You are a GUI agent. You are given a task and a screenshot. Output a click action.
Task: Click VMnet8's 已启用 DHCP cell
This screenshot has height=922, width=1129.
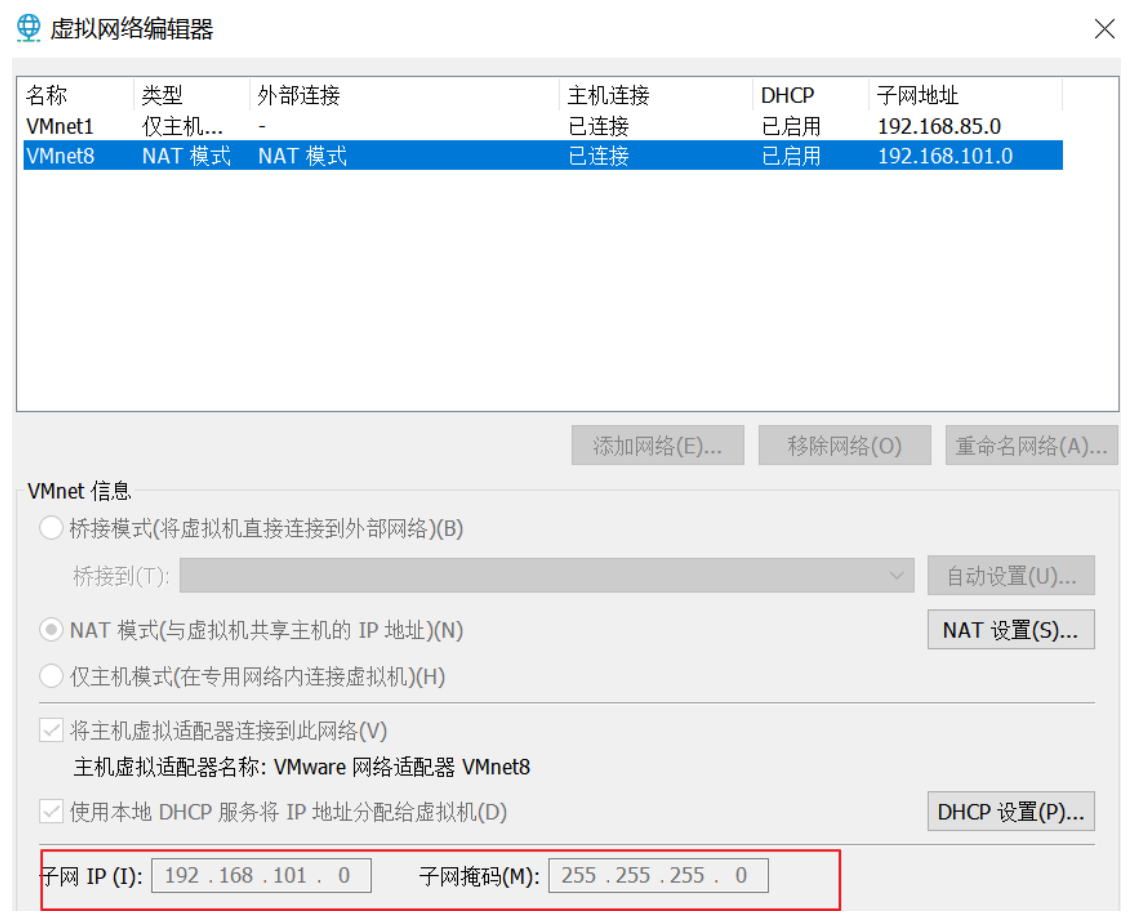[791, 156]
